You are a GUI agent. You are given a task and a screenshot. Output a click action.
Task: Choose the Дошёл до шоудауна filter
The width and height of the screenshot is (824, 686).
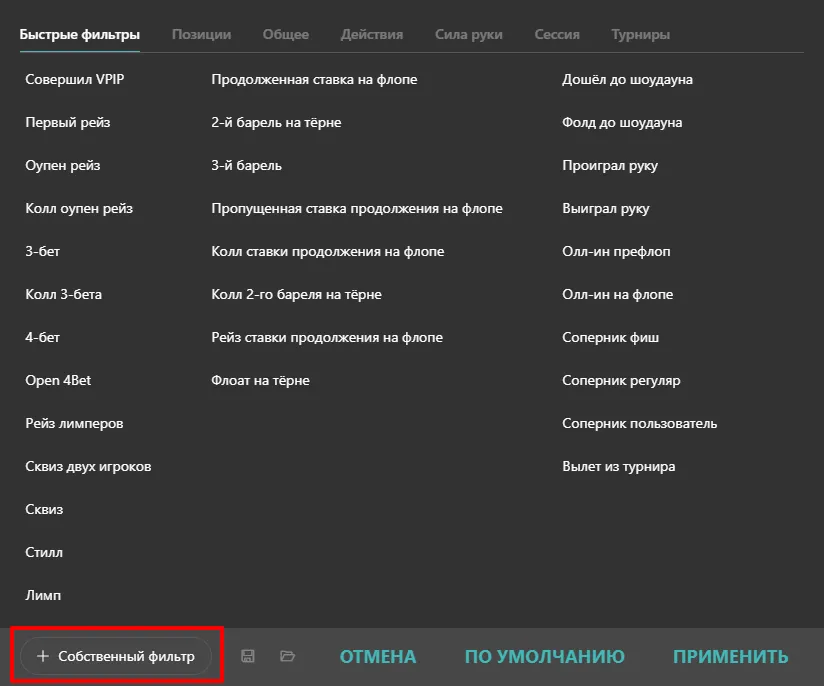pos(627,80)
